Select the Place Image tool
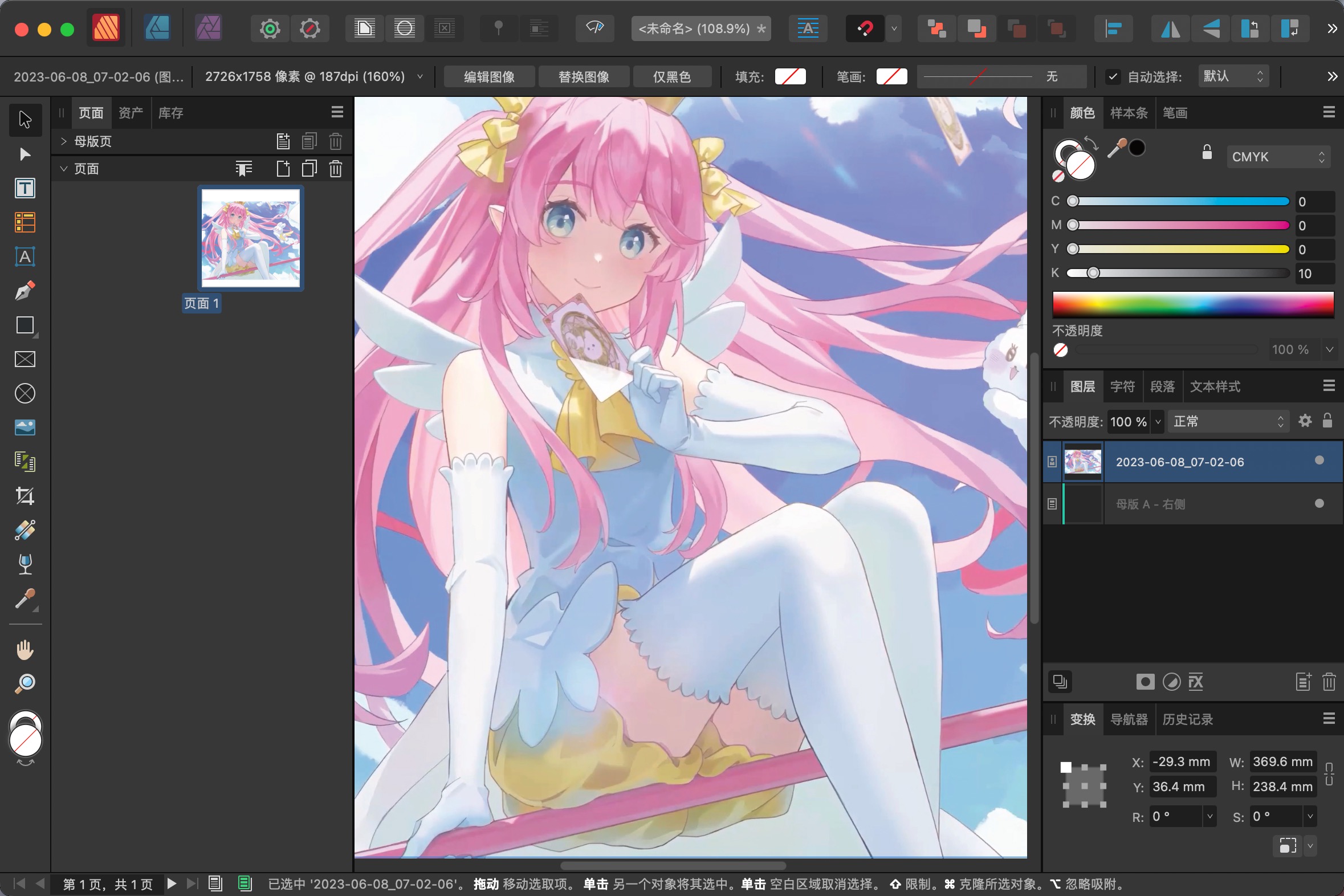Image resolution: width=1344 pixels, height=896 pixels. click(25, 428)
